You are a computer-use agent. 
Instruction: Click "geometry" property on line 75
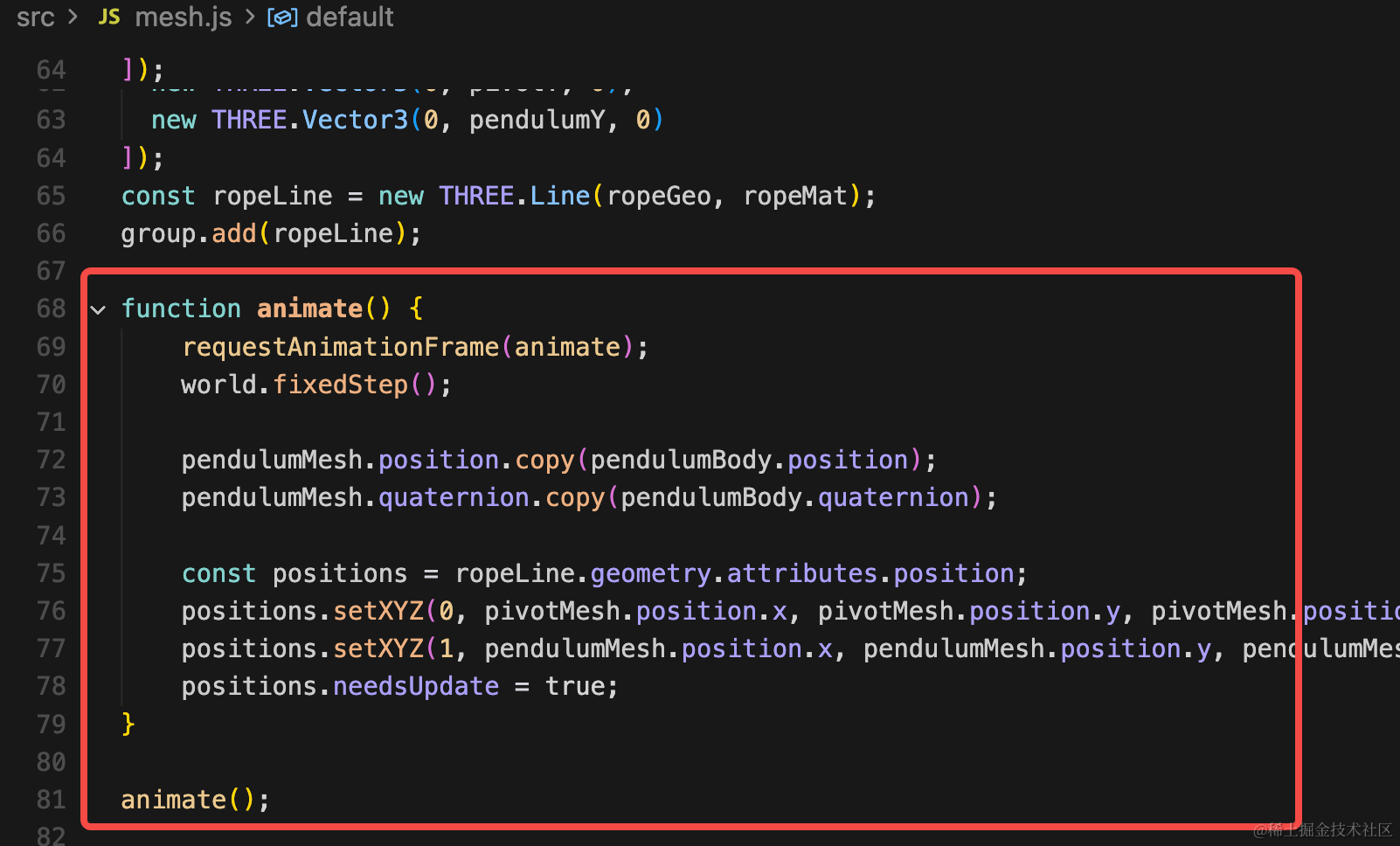tap(651, 573)
